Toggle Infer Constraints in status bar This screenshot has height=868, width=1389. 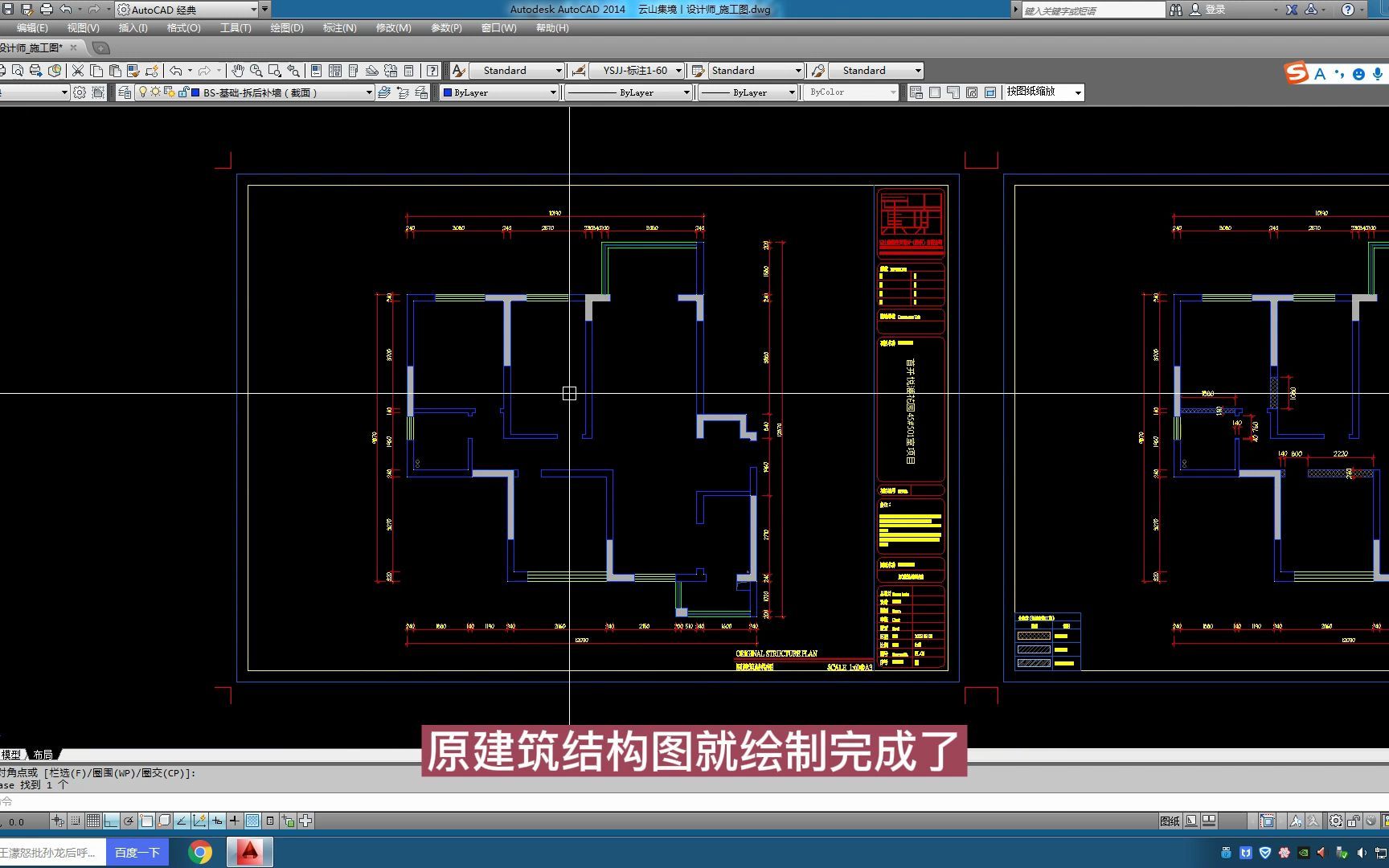coord(58,821)
